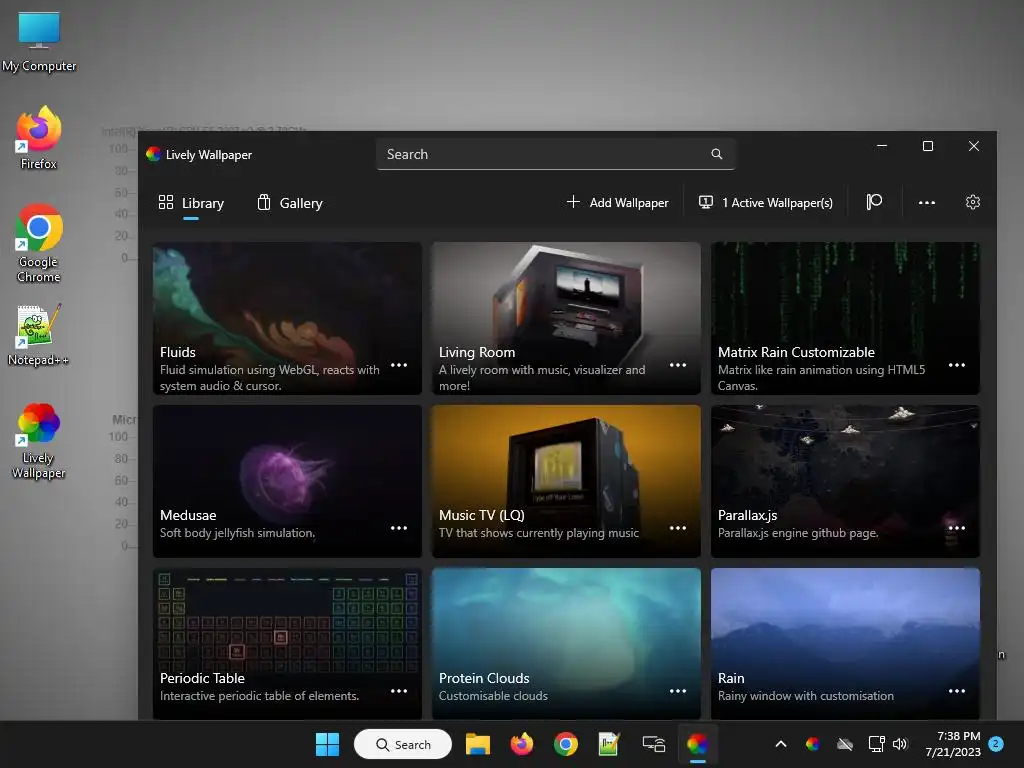This screenshot has height=768, width=1024.
Task: Maximize the Lively Wallpaper window
Action: coord(927,146)
